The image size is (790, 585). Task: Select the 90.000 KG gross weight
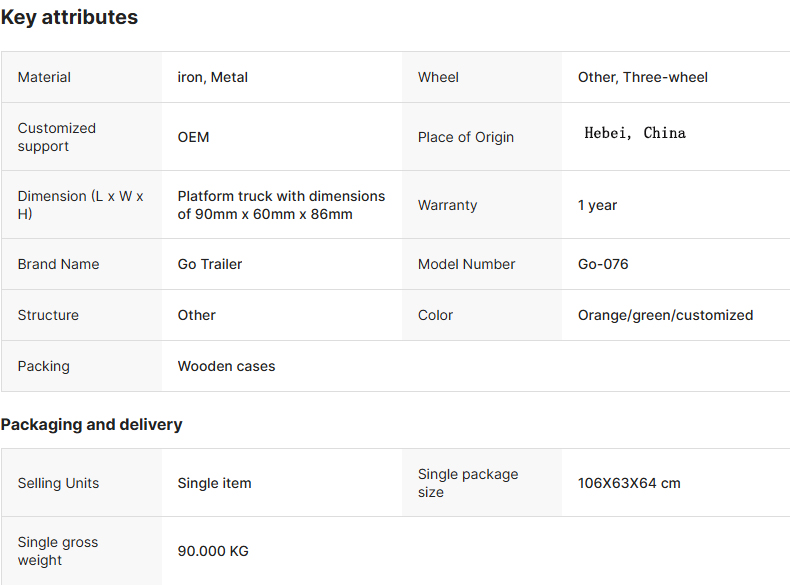tap(213, 551)
